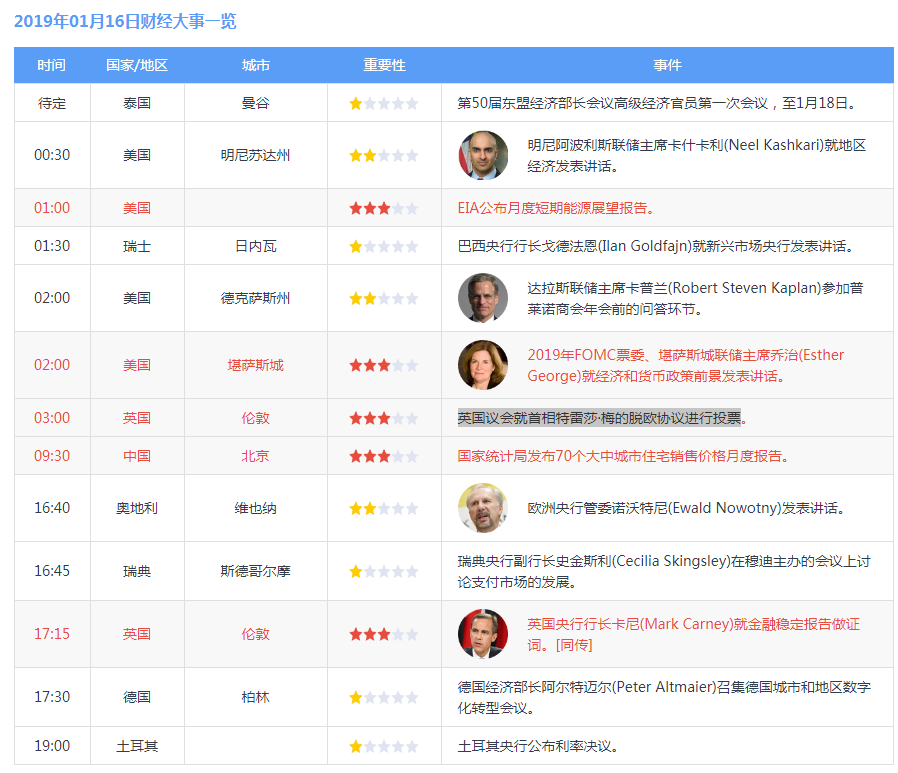Image resolution: width=898 pixels, height=773 pixels.
Task: Click the 00:30 time cell
Action: [52, 155]
